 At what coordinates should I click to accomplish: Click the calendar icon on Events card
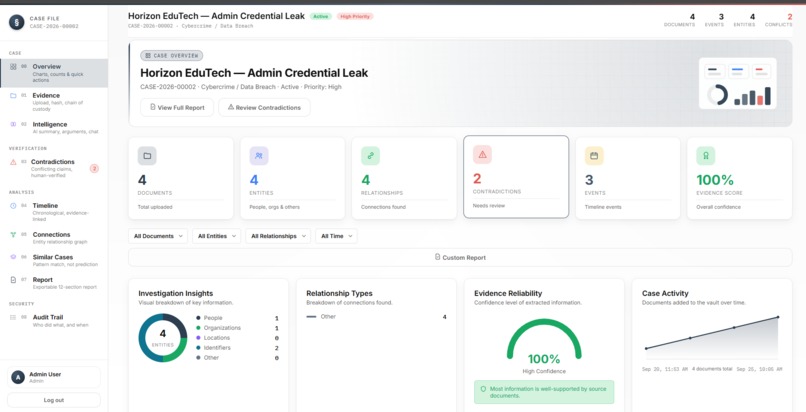coord(594,156)
